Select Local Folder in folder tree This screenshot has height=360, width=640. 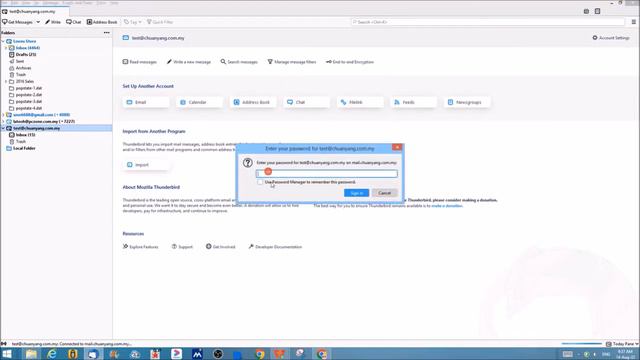point(24,148)
